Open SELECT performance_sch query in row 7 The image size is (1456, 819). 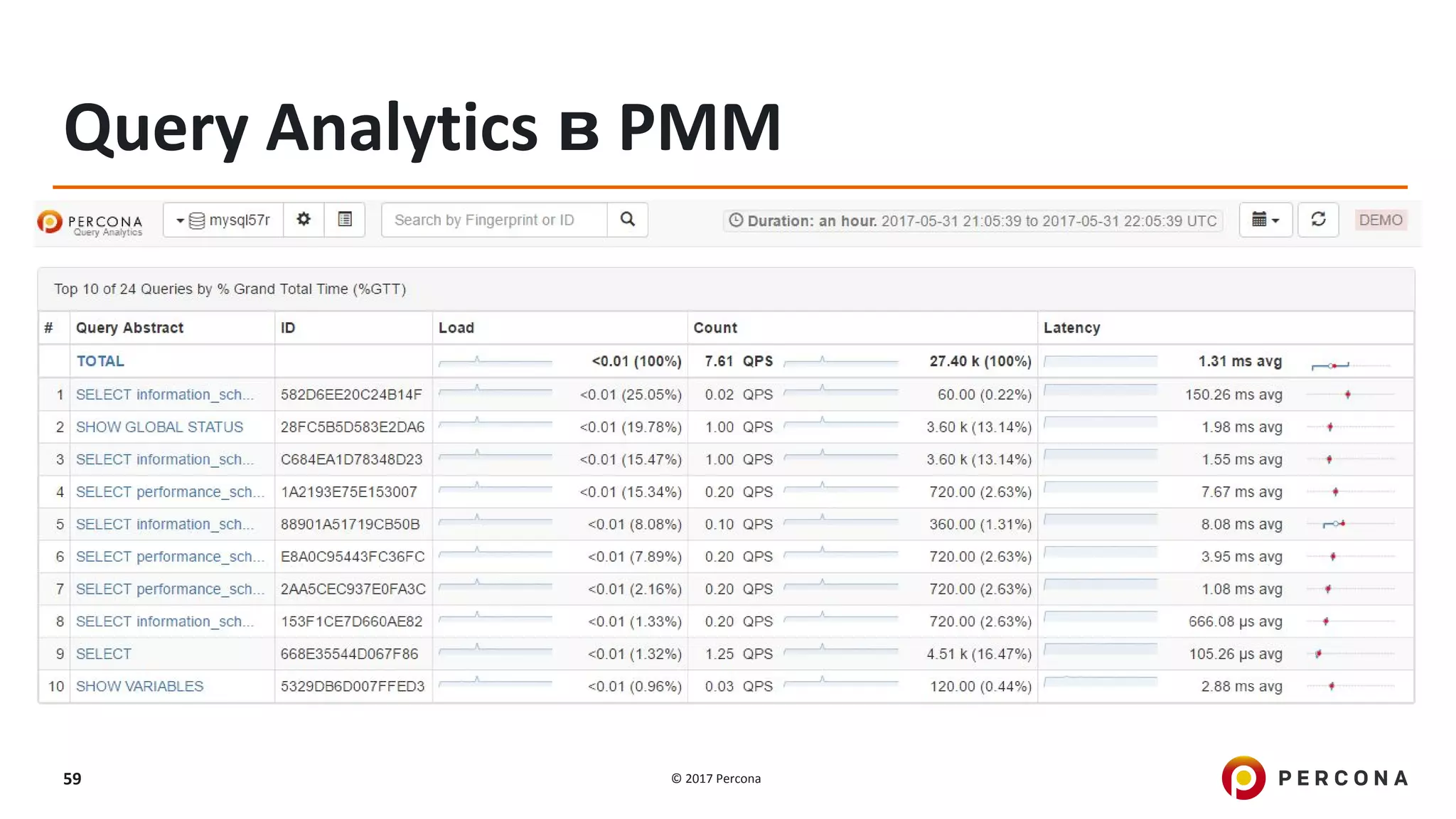tap(170, 589)
